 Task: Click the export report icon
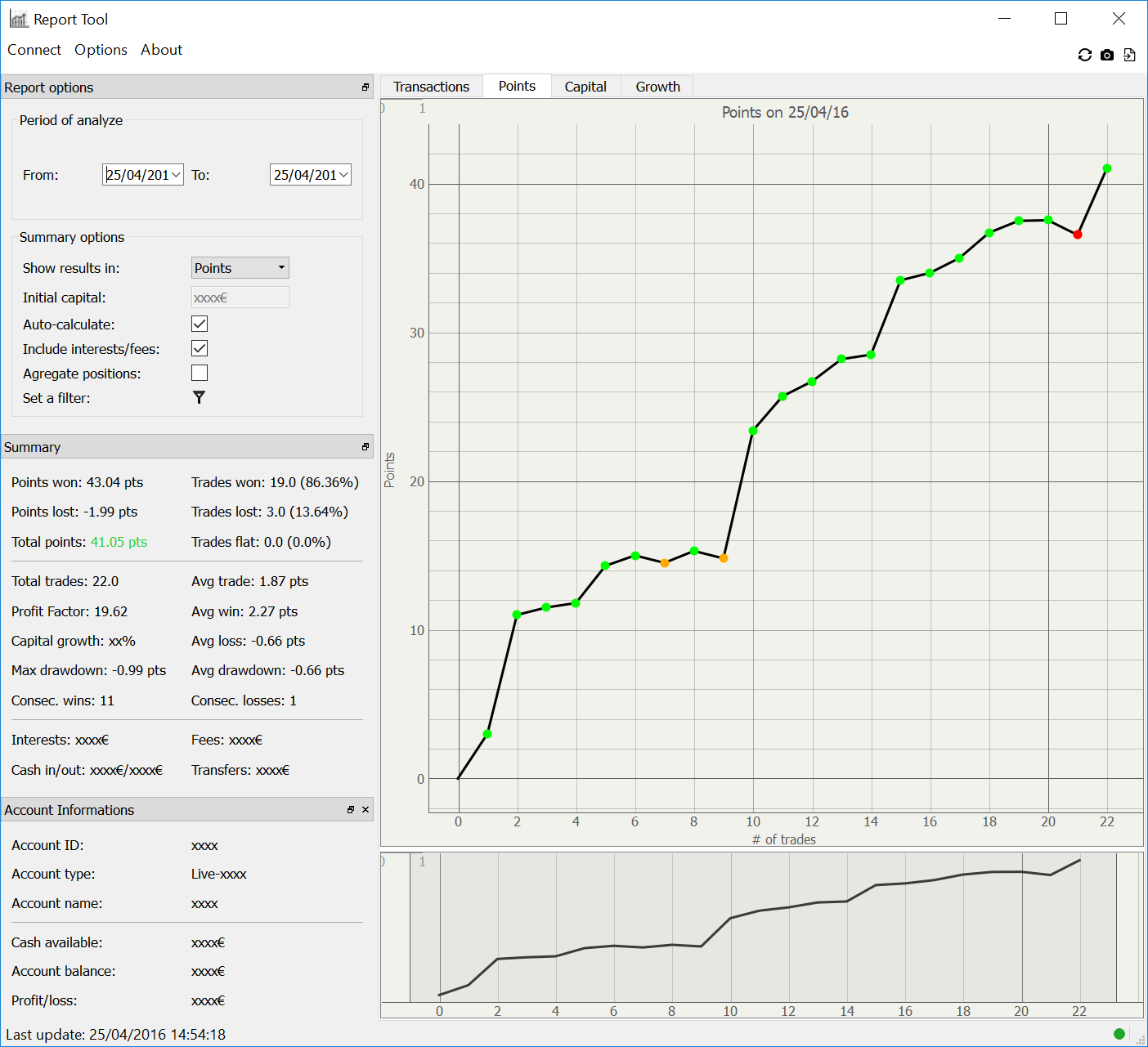[x=1129, y=55]
